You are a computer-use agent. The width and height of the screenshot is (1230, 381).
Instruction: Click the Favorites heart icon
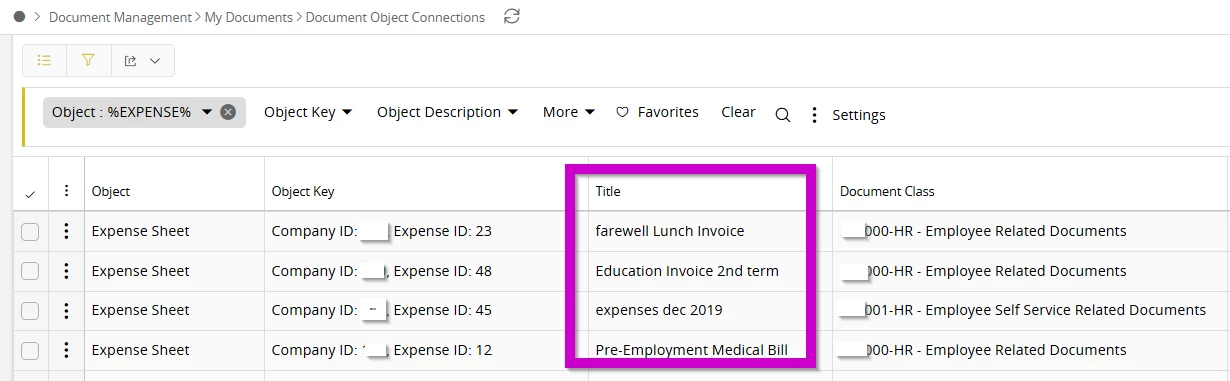tap(622, 113)
